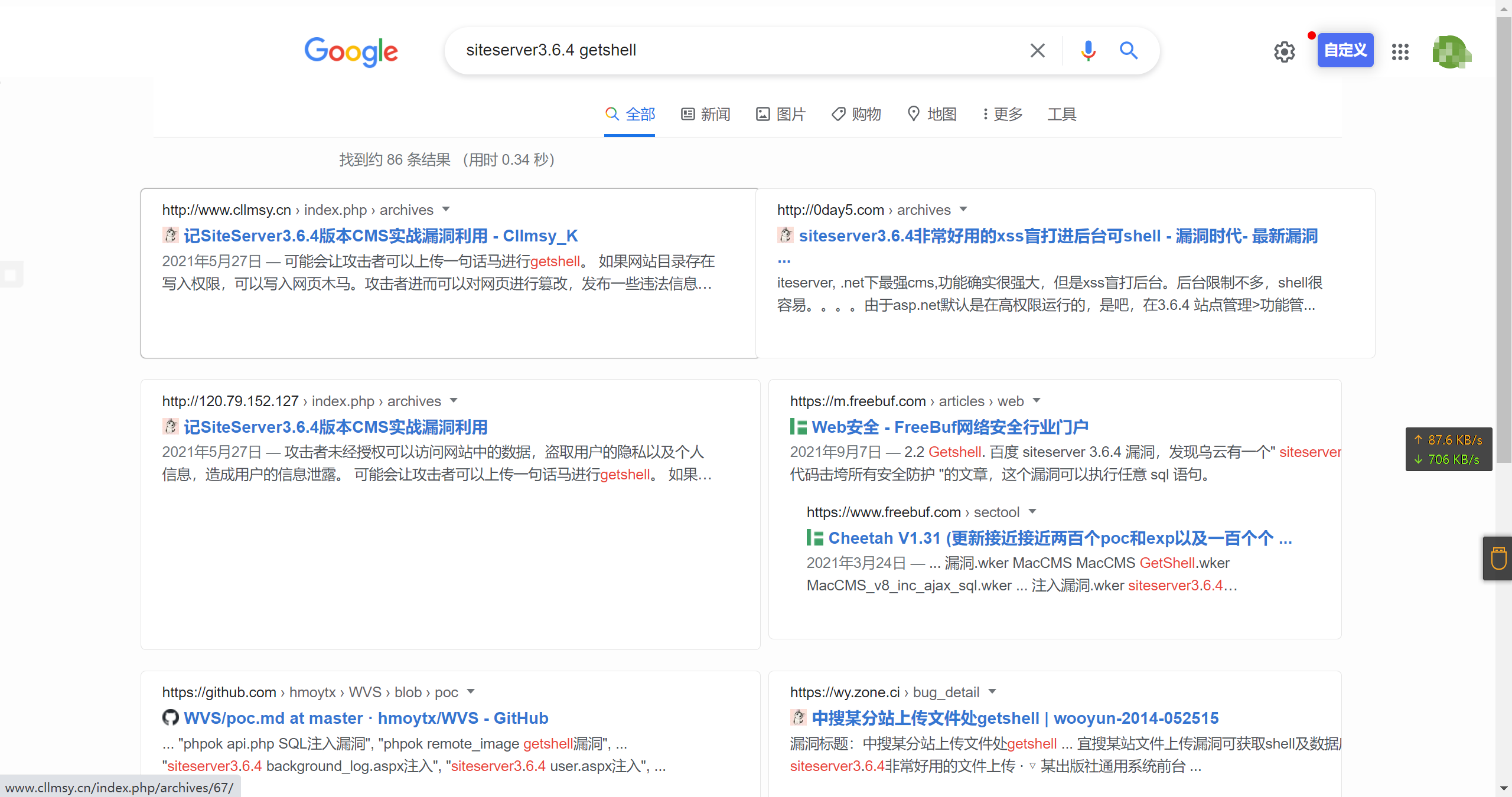Open 记SiteServer3.6.4版本CMS实战漏洞利用 - Cllmsy_K link
This screenshot has height=797, width=1512.
pos(380,236)
